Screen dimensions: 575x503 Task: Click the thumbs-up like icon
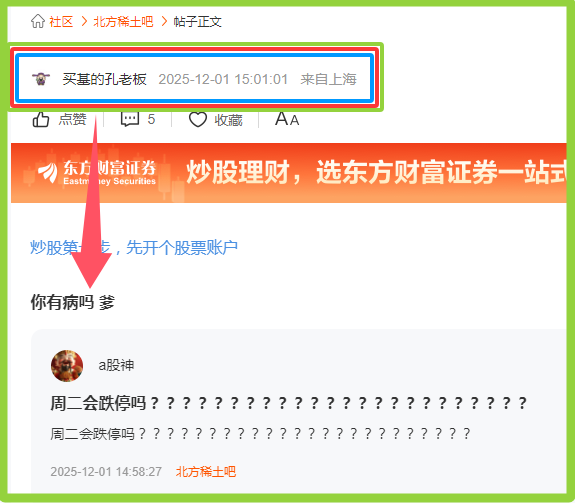(x=41, y=120)
